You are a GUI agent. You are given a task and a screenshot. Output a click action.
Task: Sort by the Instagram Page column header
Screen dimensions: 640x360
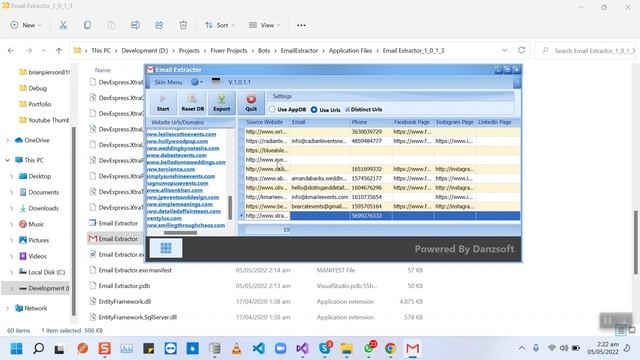point(454,122)
